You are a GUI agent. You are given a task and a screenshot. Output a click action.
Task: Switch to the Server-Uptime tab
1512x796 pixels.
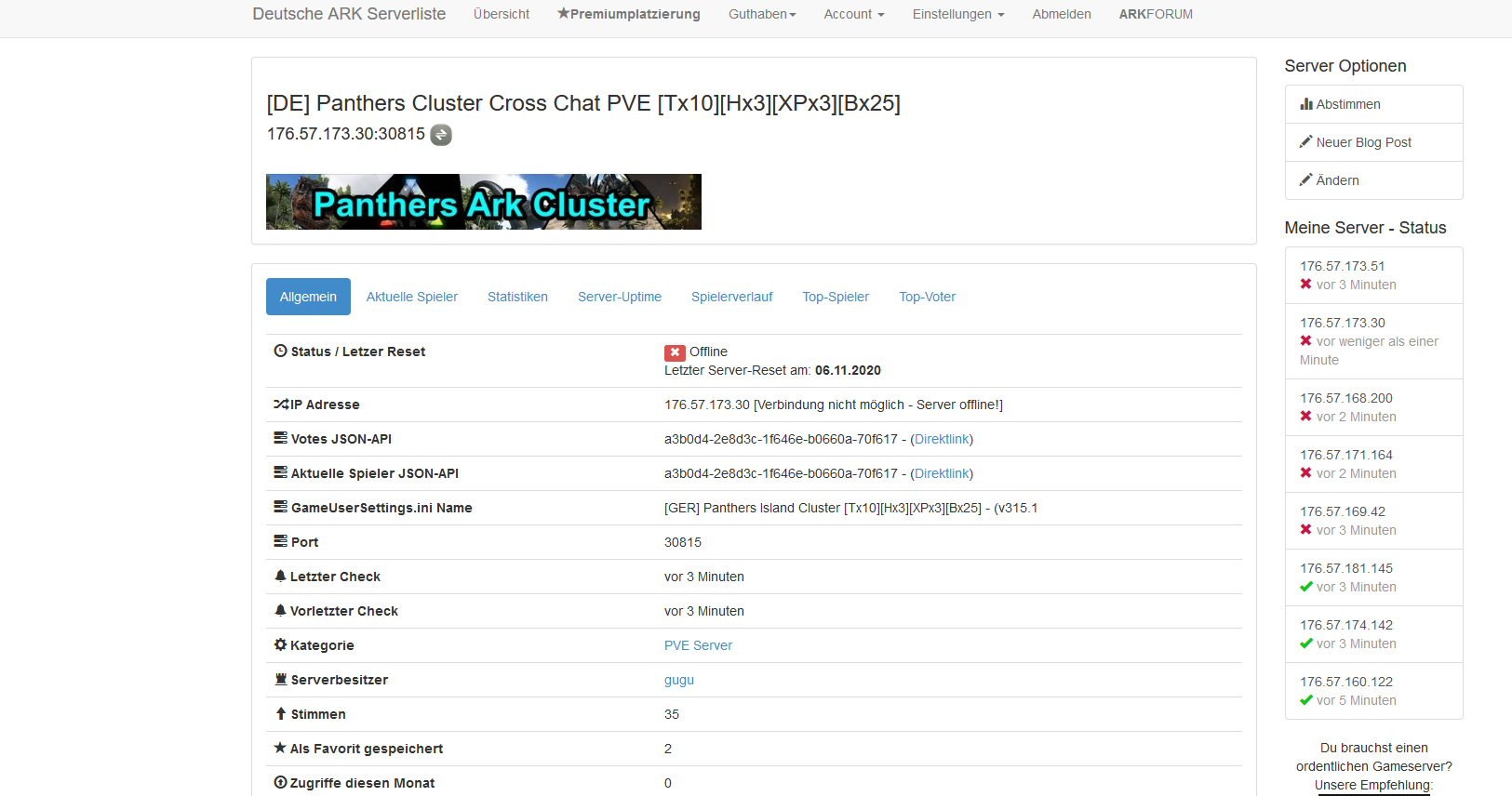point(620,297)
